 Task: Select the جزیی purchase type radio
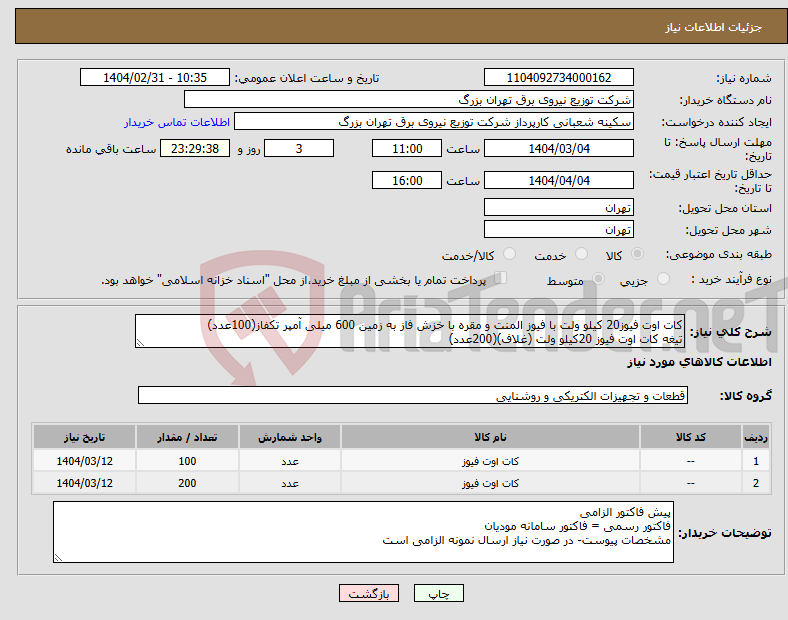pyautogui.click(x=663, y=279)
